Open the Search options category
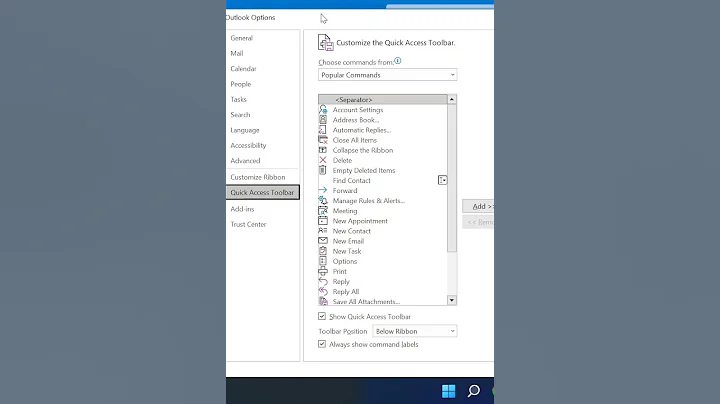The height and width of the screenshot is (404, 720). pos(240,115)
